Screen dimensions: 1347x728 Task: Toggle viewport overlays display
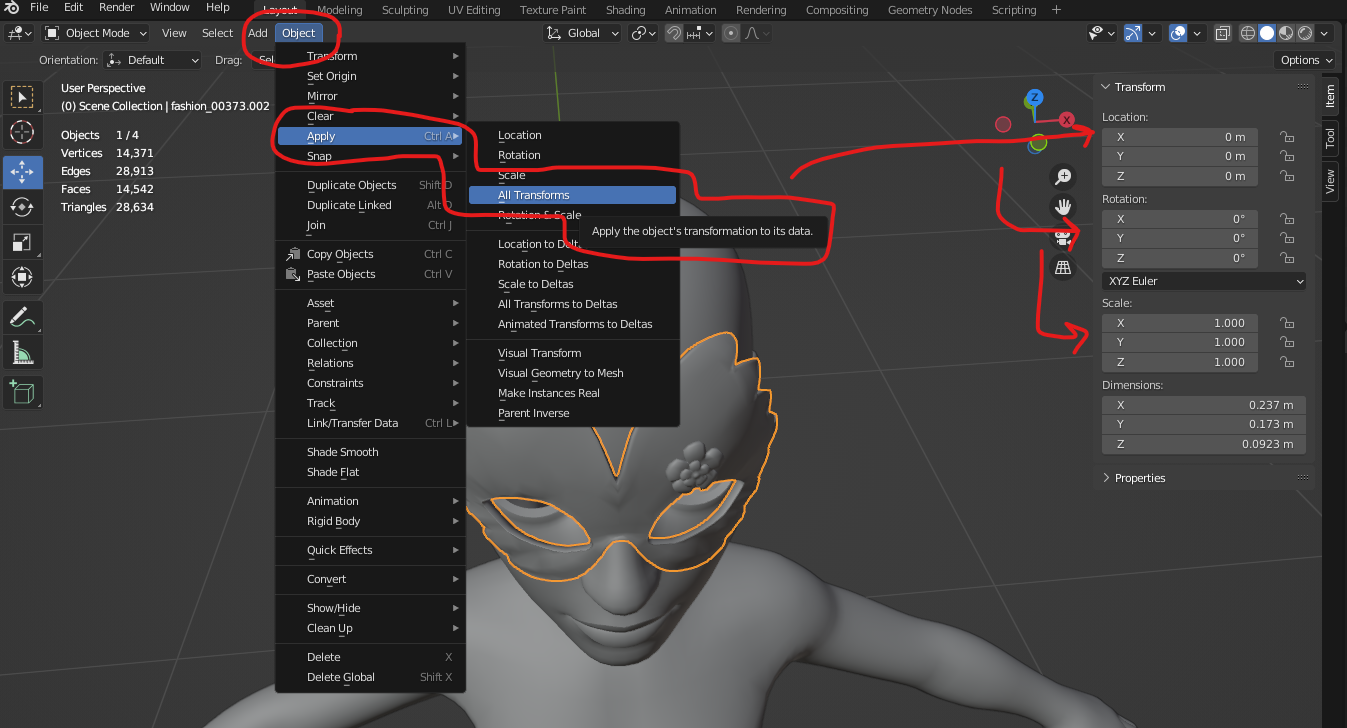(1178, 33)
